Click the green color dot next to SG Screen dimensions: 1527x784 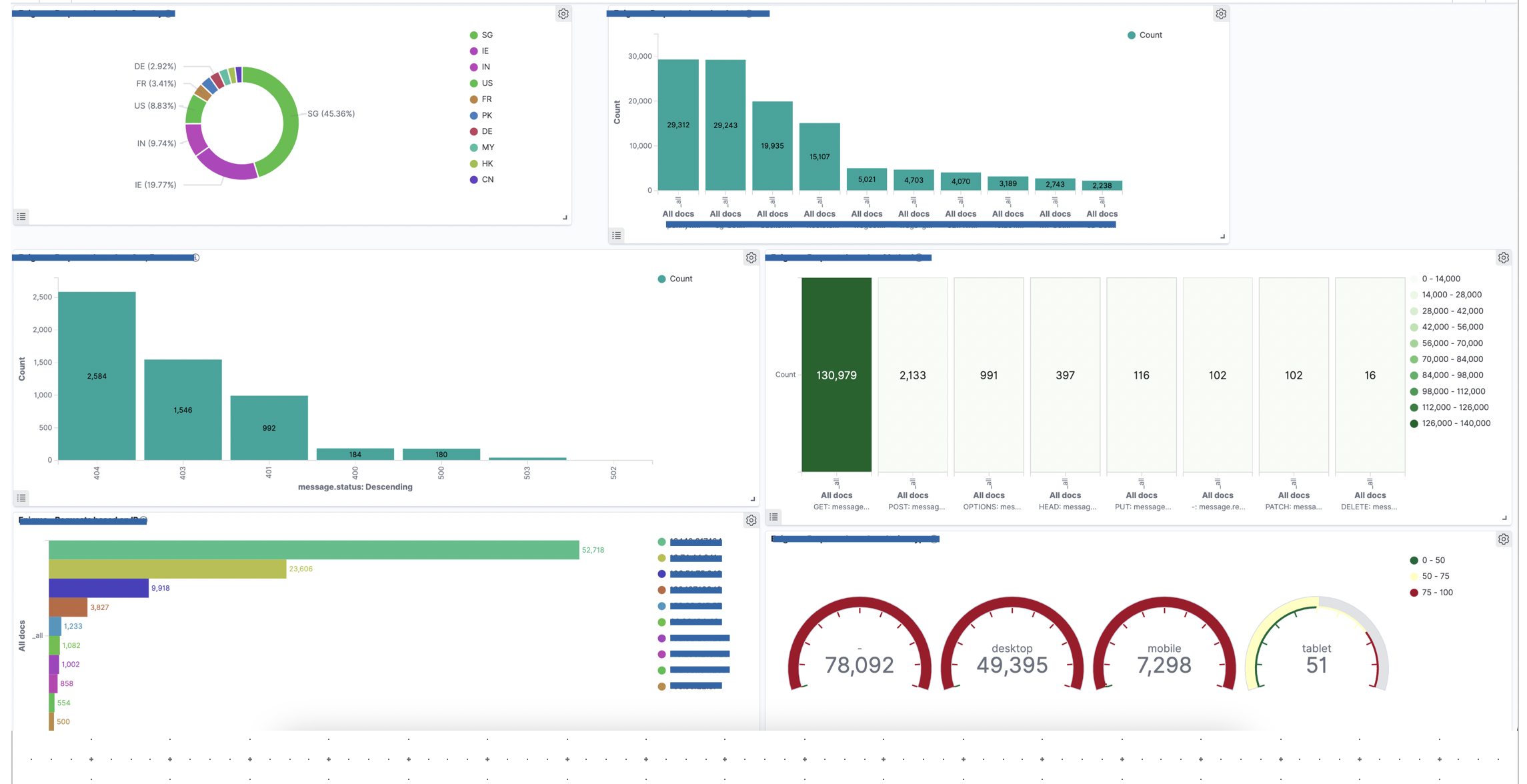(473, 35)
